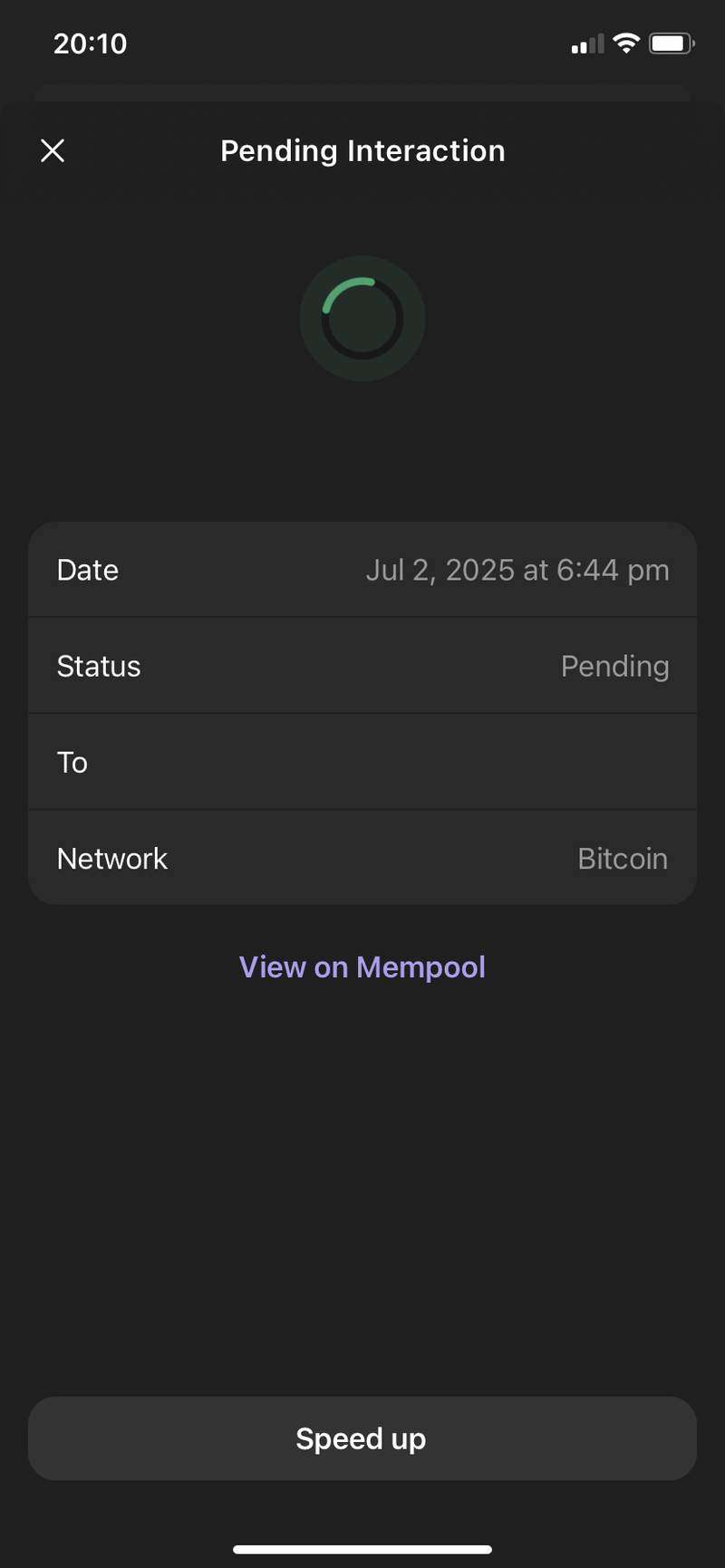This screenshot has height=1568, width=725.
Task: Tap the 20:10 clock in status bar
Action: click(x=90, y=43)
